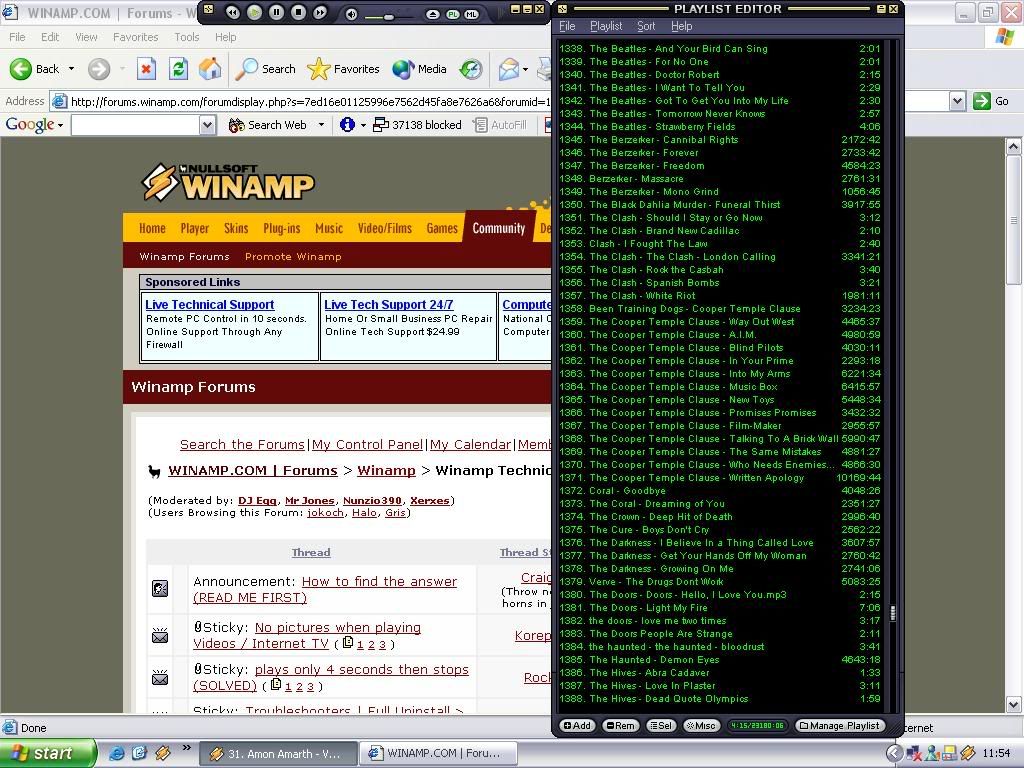This screenshot has width=1024, height=768.
Task: Click the Sel button in Playlist Editor
Action: pos(660,726)
